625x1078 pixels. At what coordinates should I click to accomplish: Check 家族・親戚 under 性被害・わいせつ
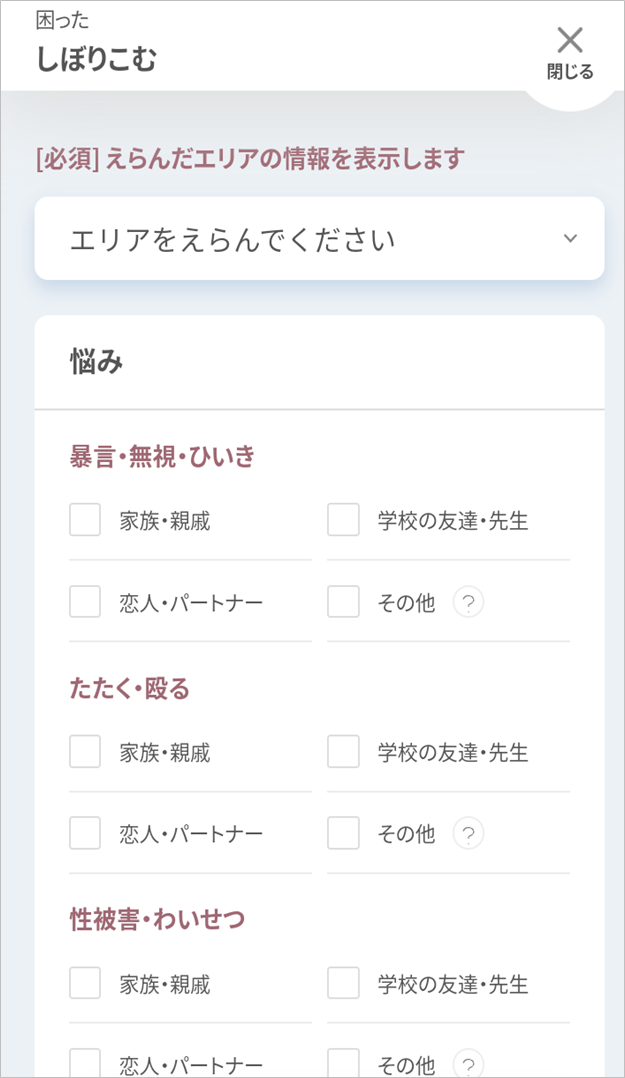click(x=85, y=983)
